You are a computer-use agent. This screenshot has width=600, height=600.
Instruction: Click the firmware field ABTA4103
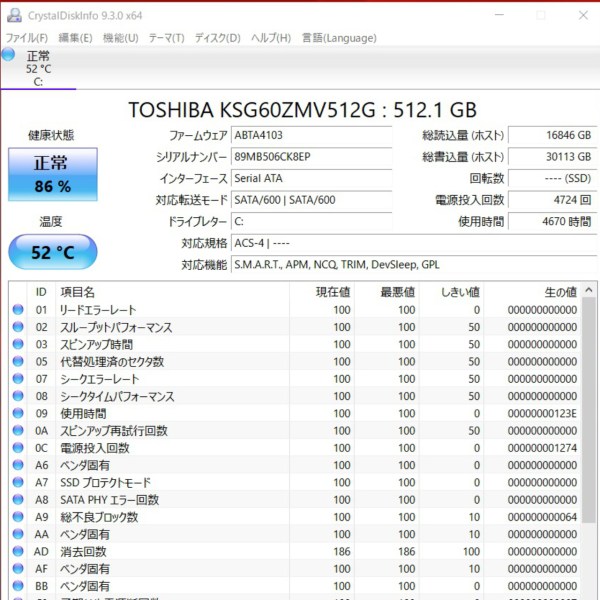click(311, 135)
